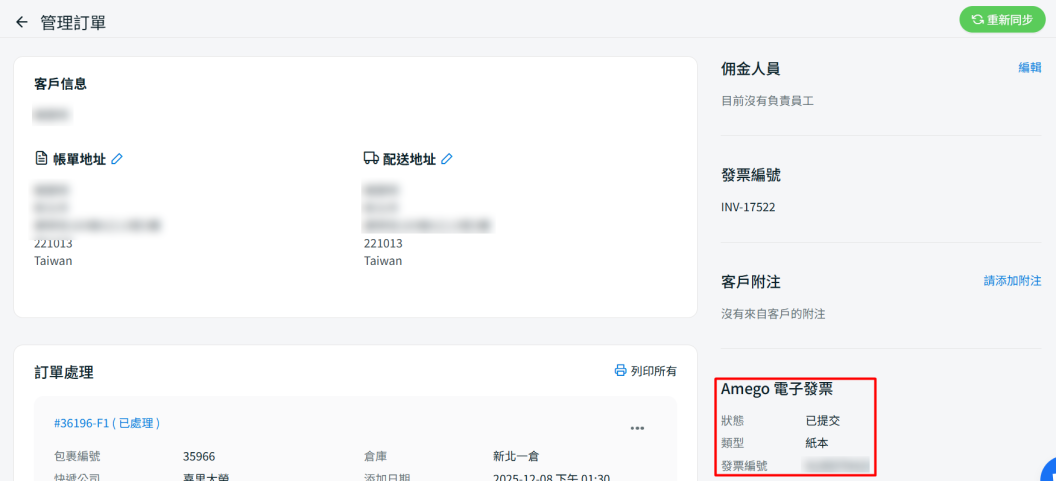Click the 列印所有 text link
Screen dimensions: 1056x481
click(653, 371)
